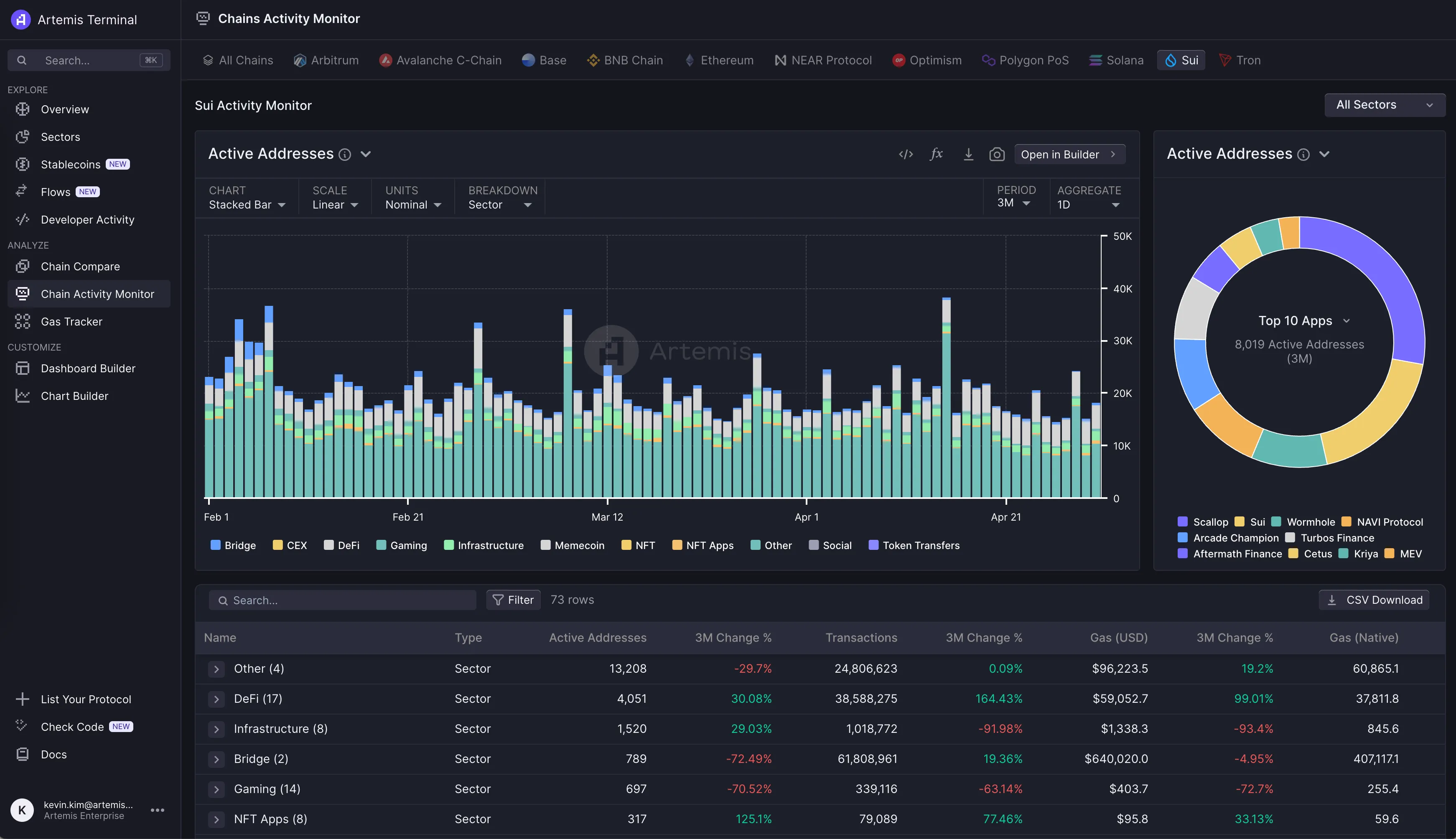Open the Overview sidebar icon
Image resolution: width=1456 pixels, height=839 pixels.
point(23,109)
